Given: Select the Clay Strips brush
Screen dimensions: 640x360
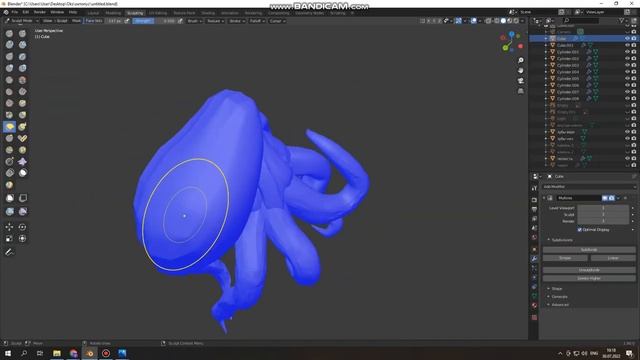Looking at the screenshot, I should [x=22, y=44].
